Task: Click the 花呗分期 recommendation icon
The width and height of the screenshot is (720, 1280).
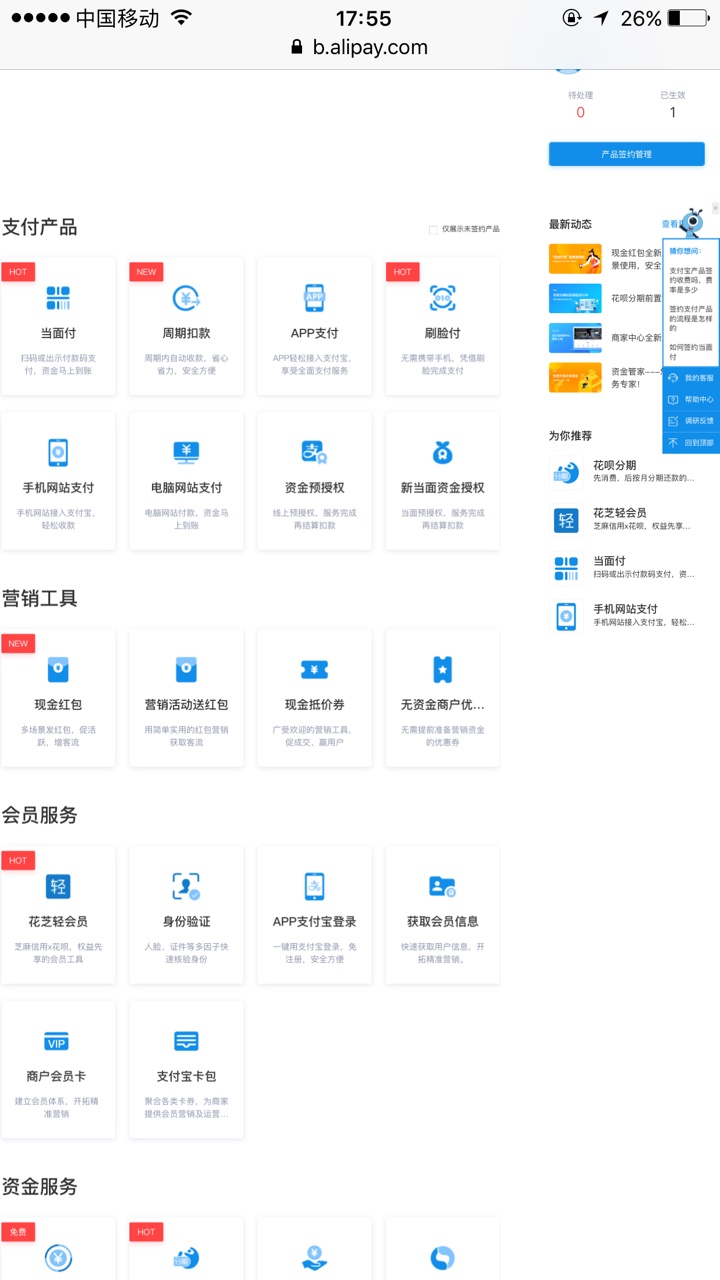Action: (566, 472)
